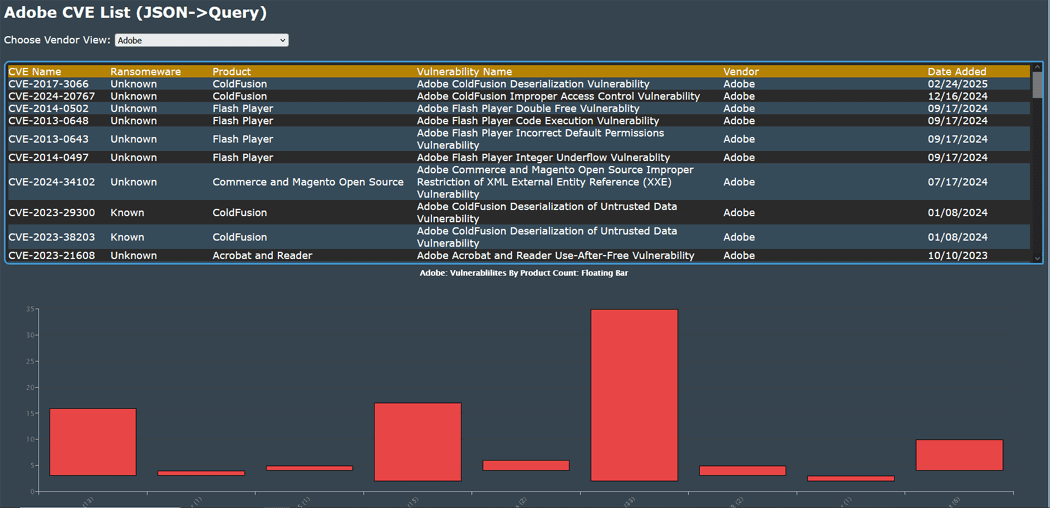Click Adobe Flash Player Integer Underflow Vulnerablity
Image resolution: width=1050 pixels, height=508 pixels.
(543, 157)
